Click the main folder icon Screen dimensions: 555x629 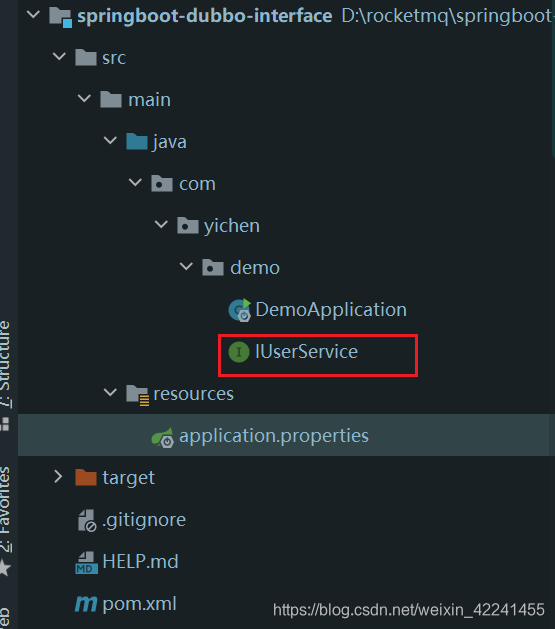tap(111, 99)
